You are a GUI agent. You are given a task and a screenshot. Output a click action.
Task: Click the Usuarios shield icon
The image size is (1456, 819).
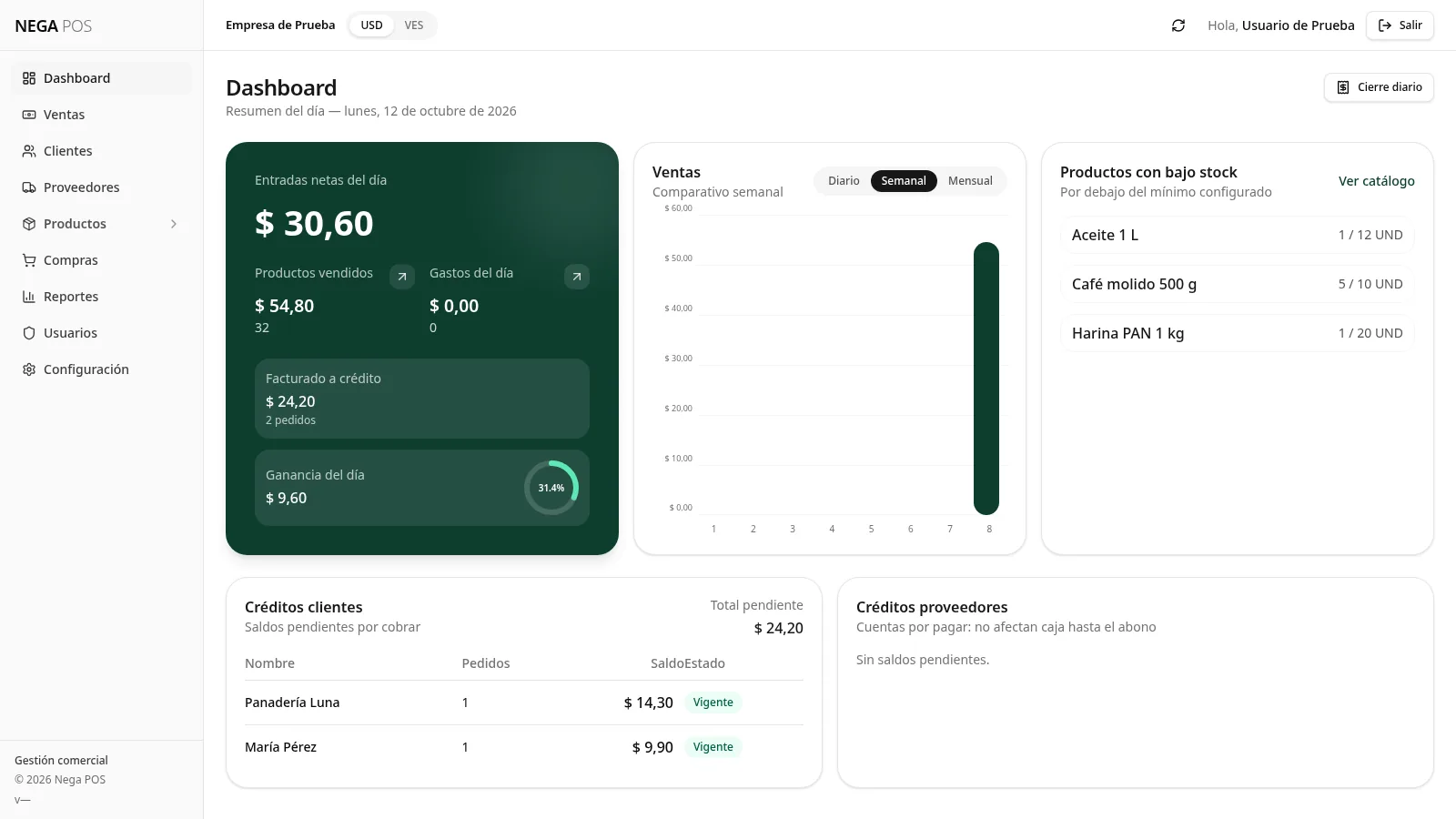[x=29, y=333]
